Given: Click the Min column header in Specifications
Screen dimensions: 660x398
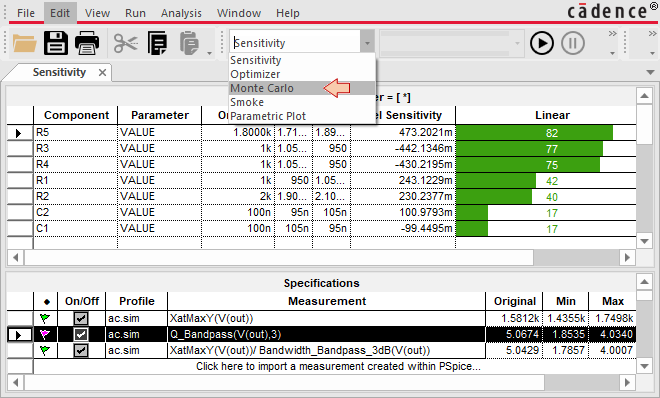Looking at the screenshot, I should [x=565, y=301].
